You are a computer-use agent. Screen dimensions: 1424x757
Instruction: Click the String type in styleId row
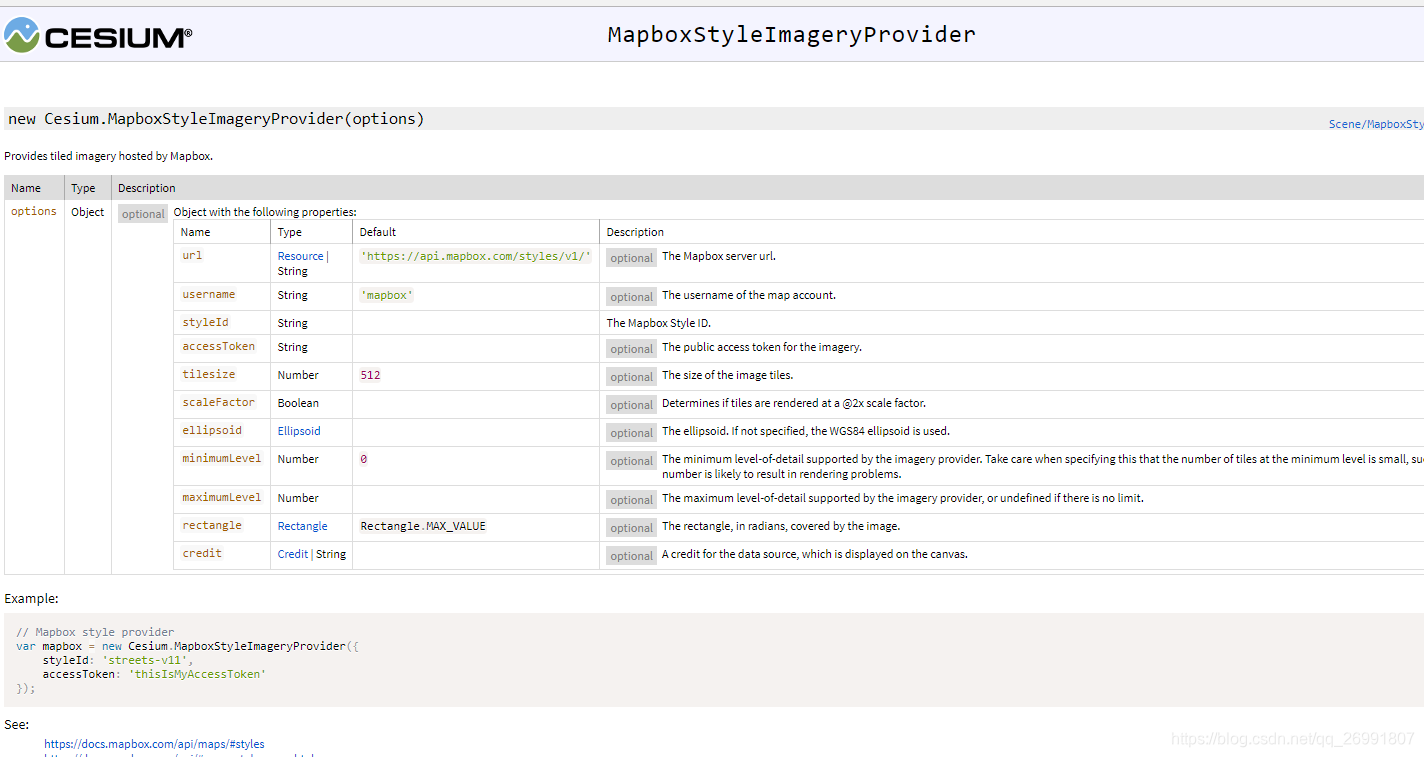(293, 323)
